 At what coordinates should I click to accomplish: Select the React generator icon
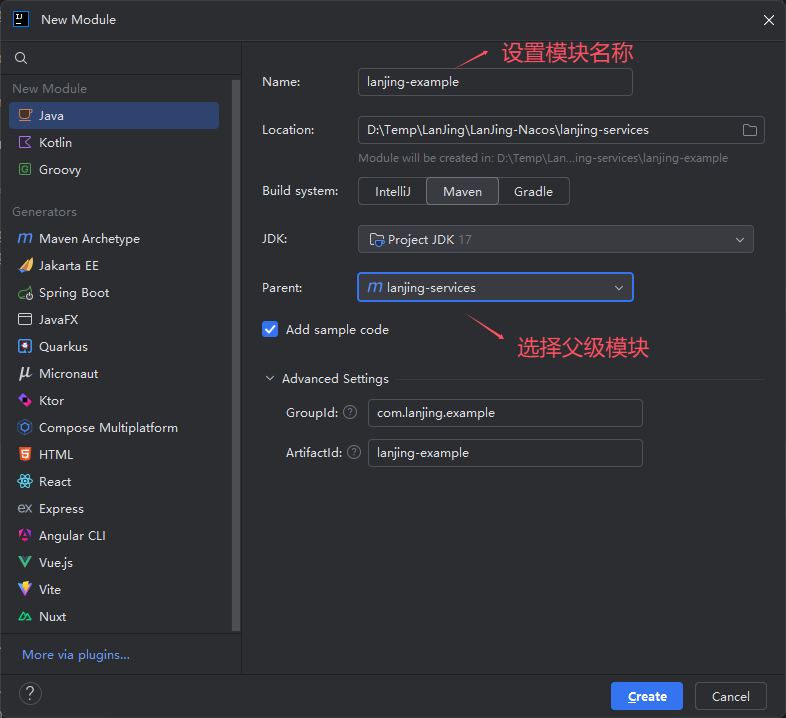click(x=25, y=481)
